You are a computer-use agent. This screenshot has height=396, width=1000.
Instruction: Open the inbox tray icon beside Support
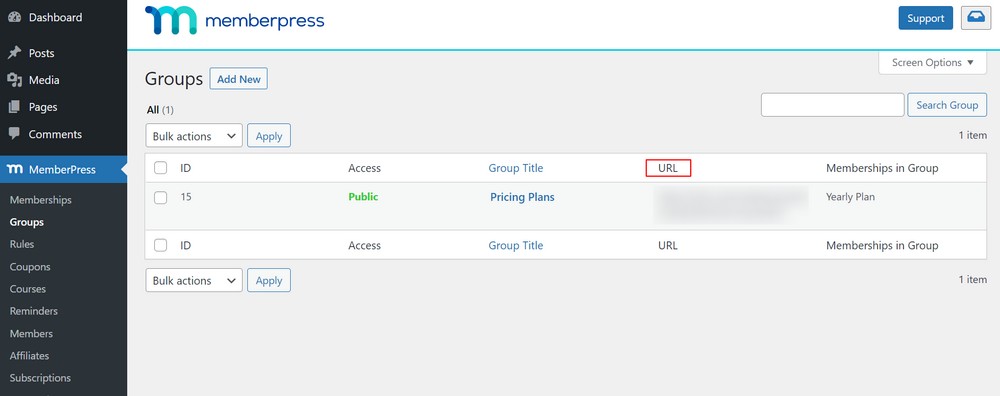coord(976,18)
